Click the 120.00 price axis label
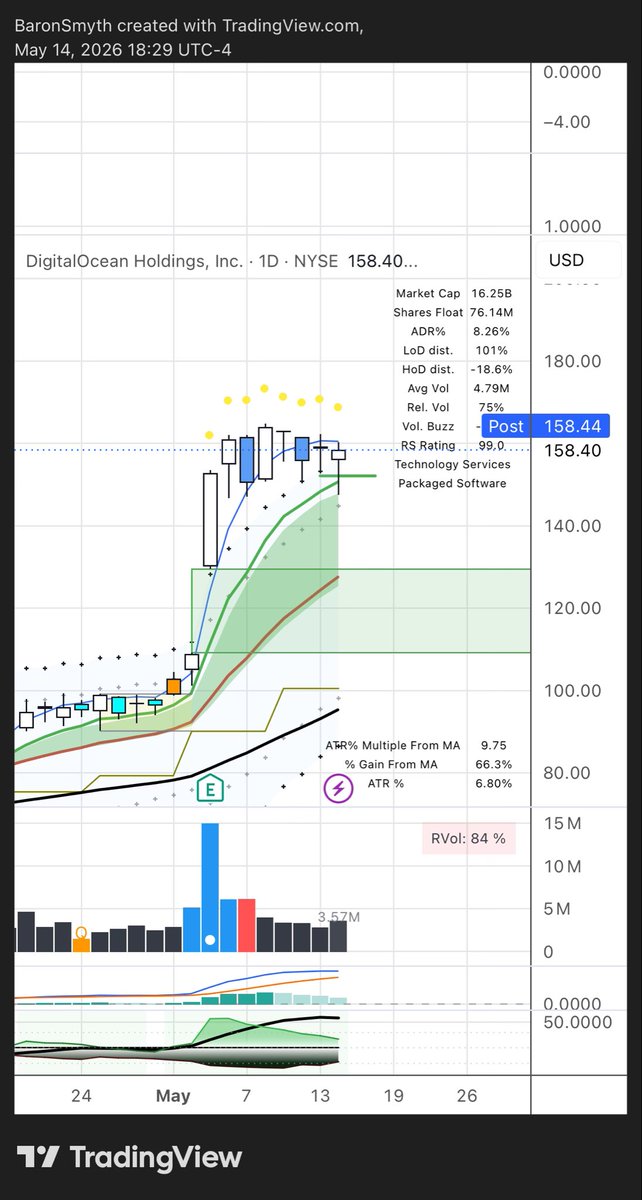 click(572, 608)
